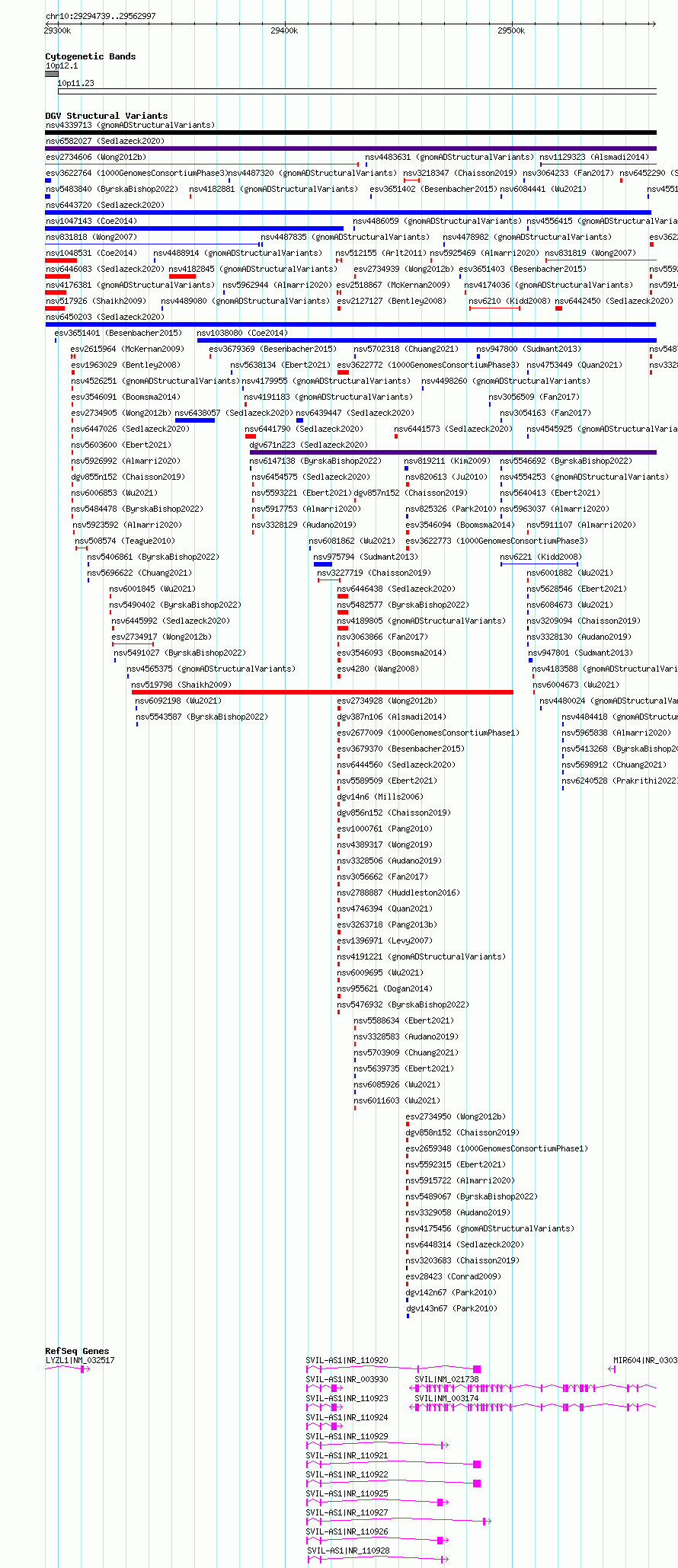678x1568 pixels.
Task: Select the nsv512155 Arlt2011 label
Action: (x=381, y=253)
